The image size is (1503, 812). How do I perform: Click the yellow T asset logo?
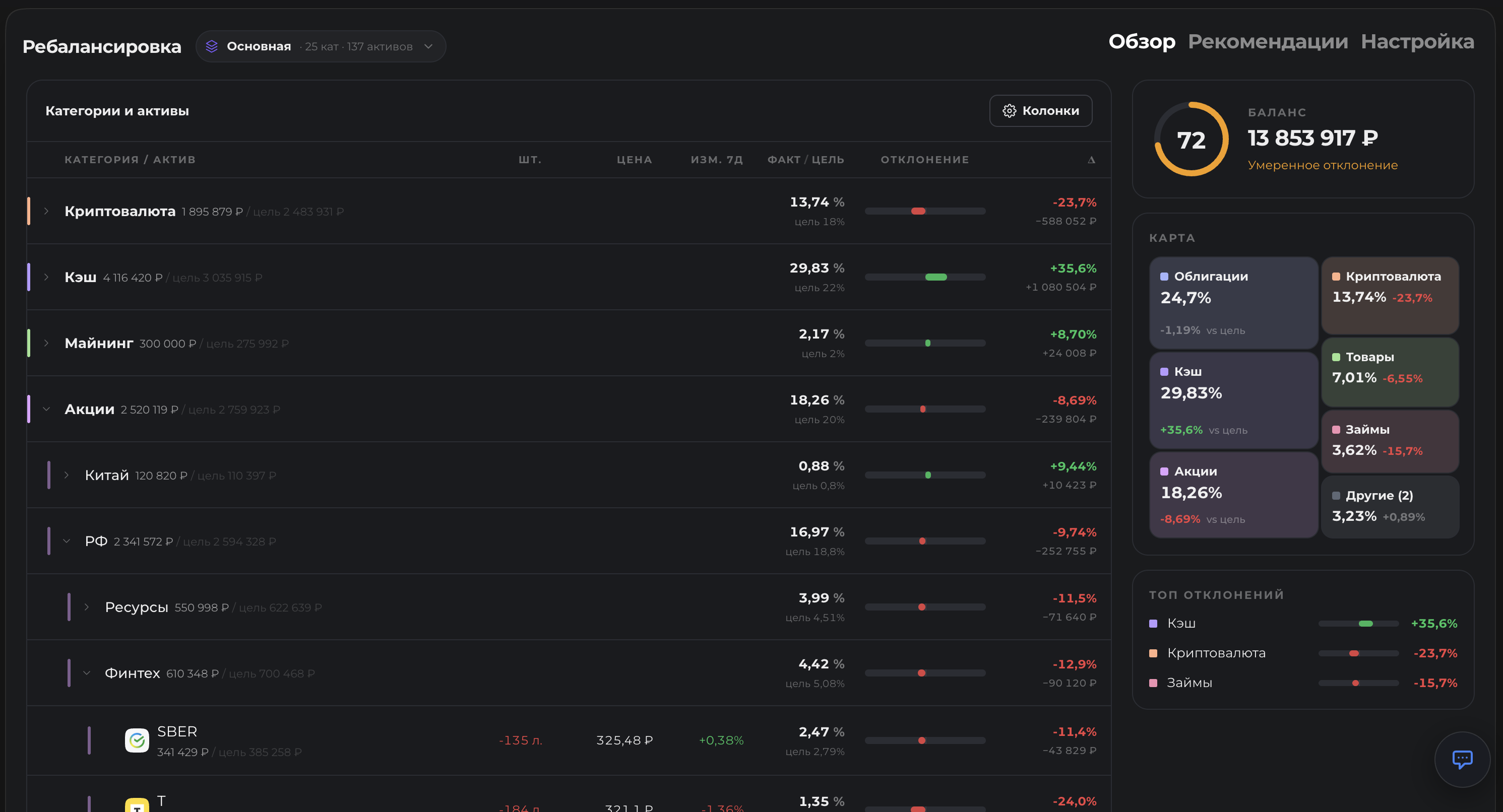pos(137,805)
